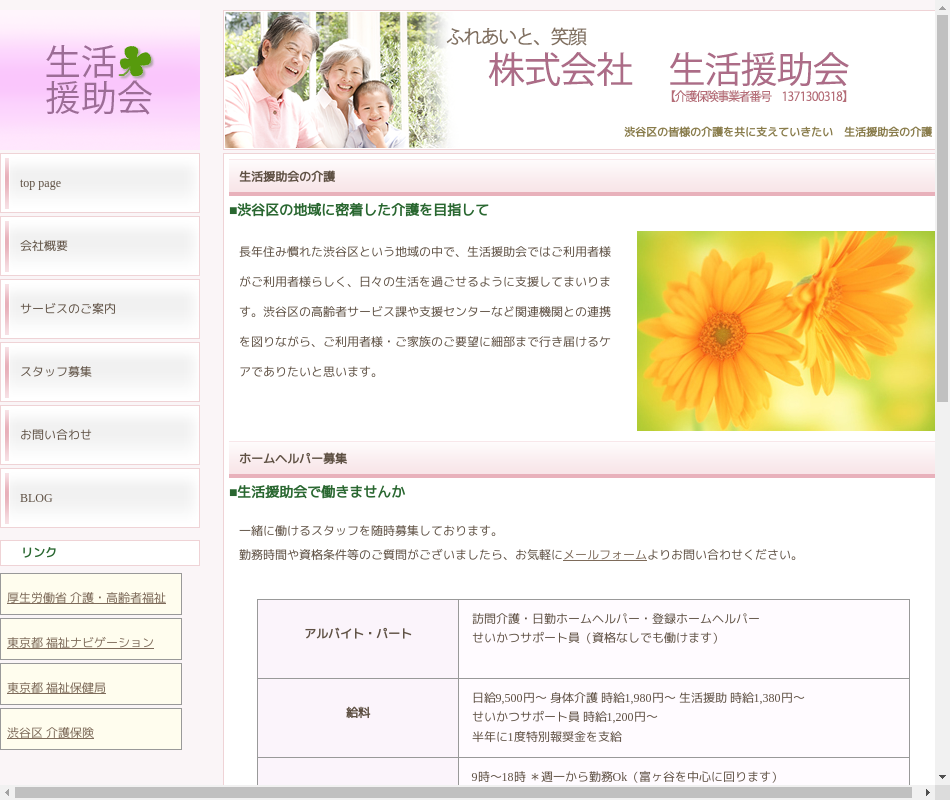Screen dimensions: 950x800
Task: Click the メールフォーム link
Action: click(x=605, y=555)
